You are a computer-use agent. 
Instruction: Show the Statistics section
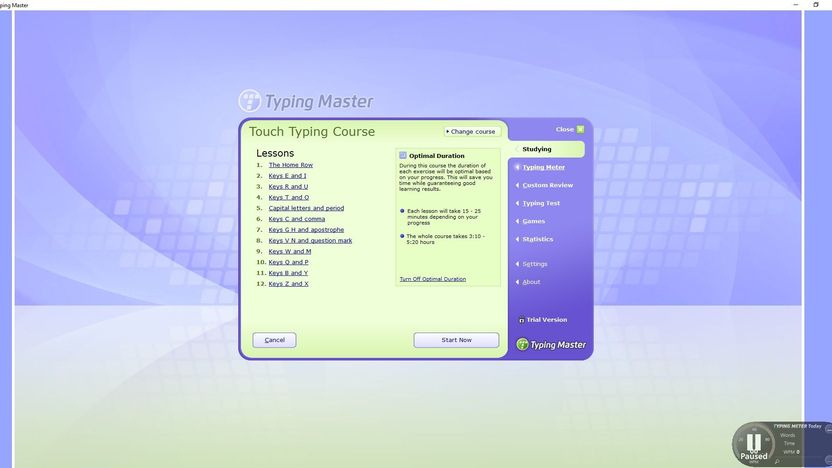point(538,239)
